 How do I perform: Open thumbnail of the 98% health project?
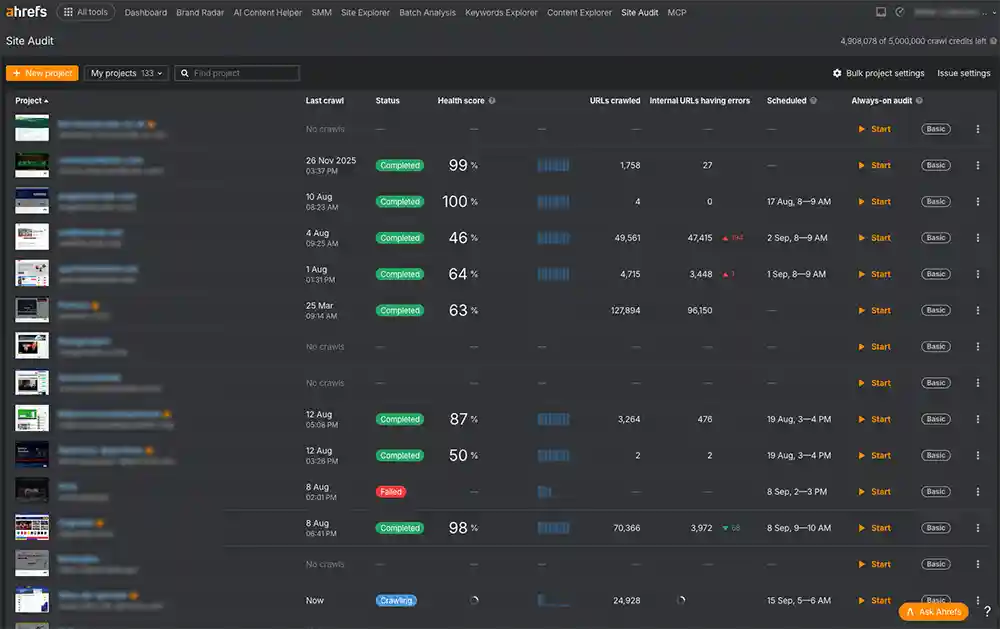[x=32, y=528]
